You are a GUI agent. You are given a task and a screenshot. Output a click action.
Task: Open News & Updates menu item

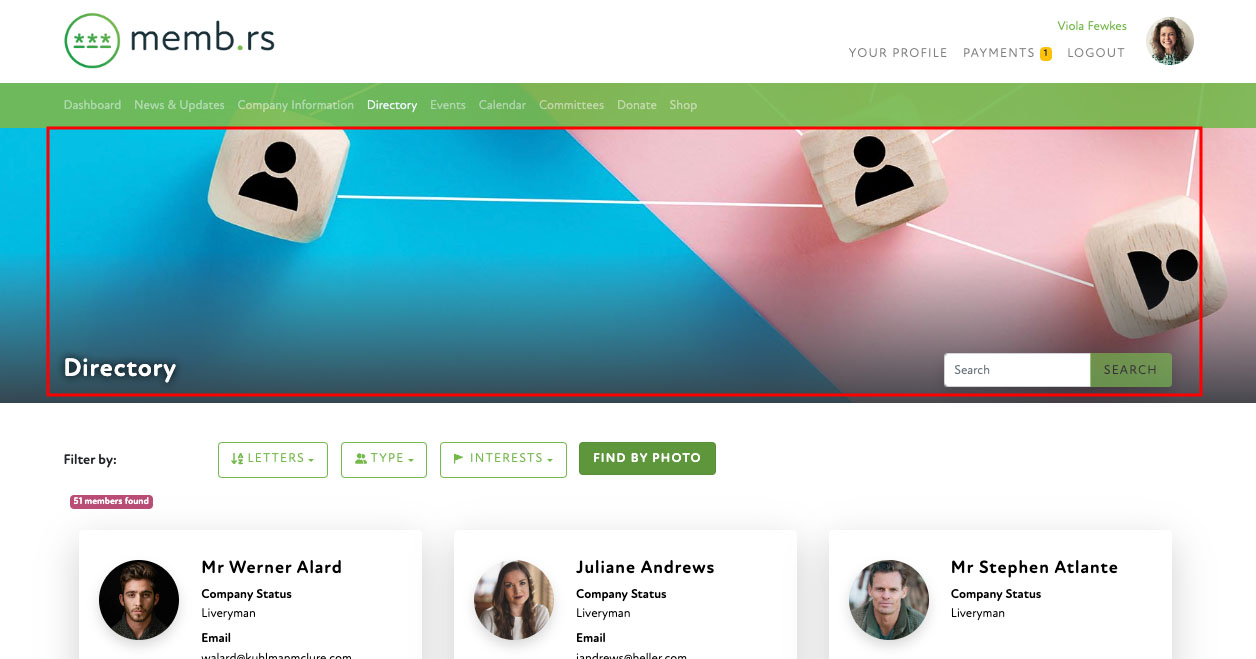(x=179, y=105)
